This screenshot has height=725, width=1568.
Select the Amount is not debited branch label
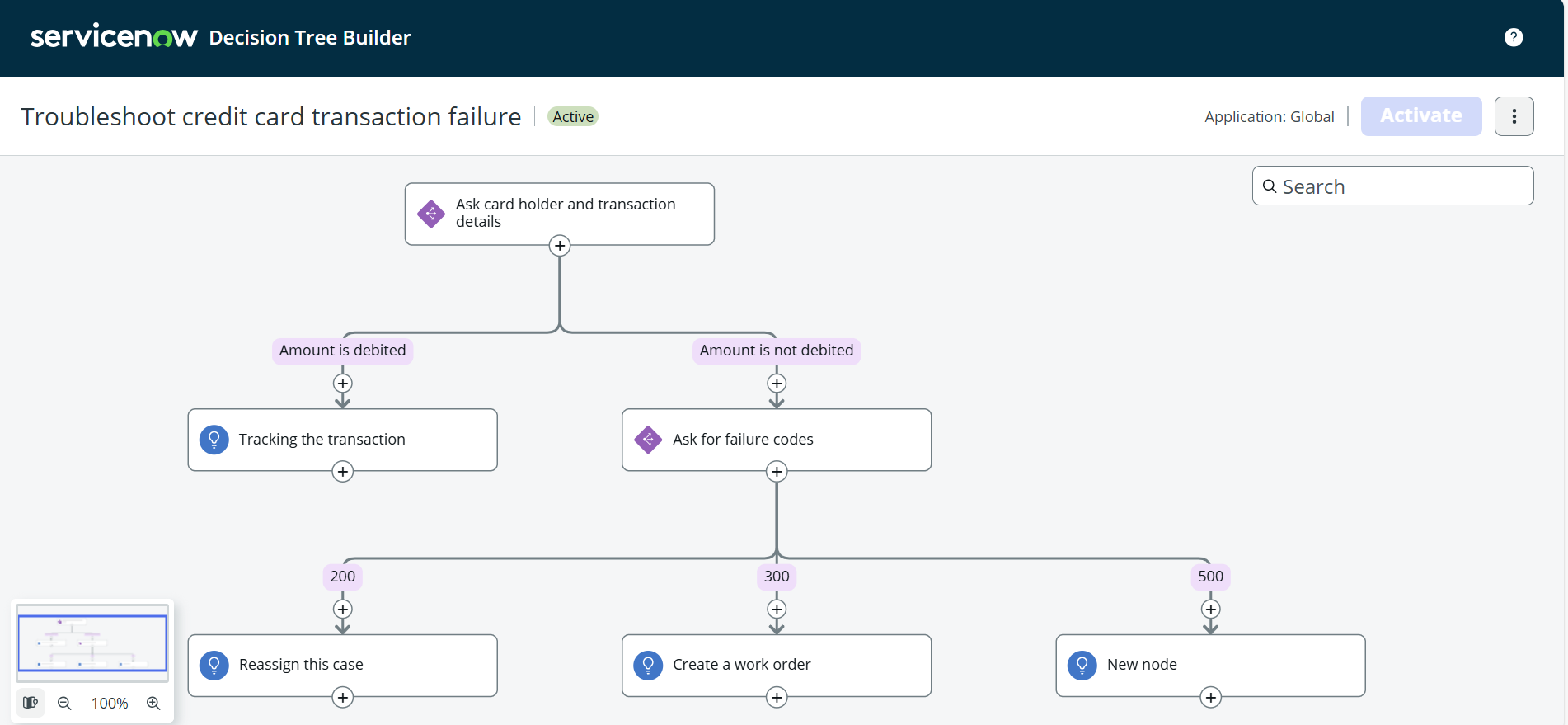[x=777, y=351]
